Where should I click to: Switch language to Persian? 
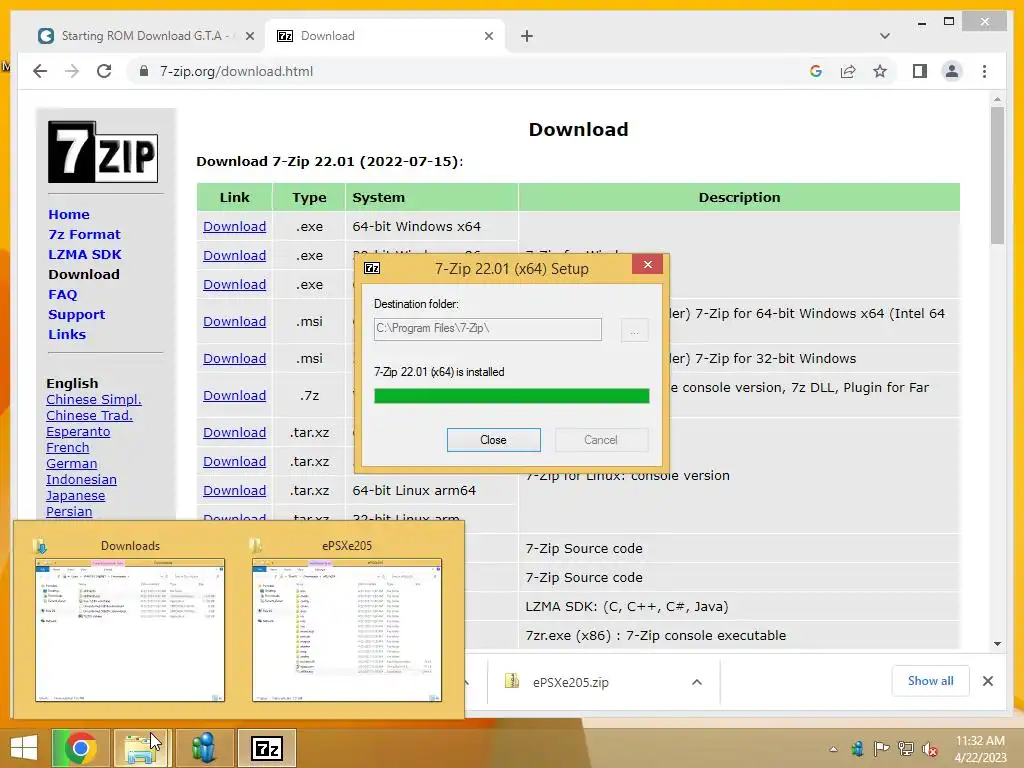(x=69, y=511)
